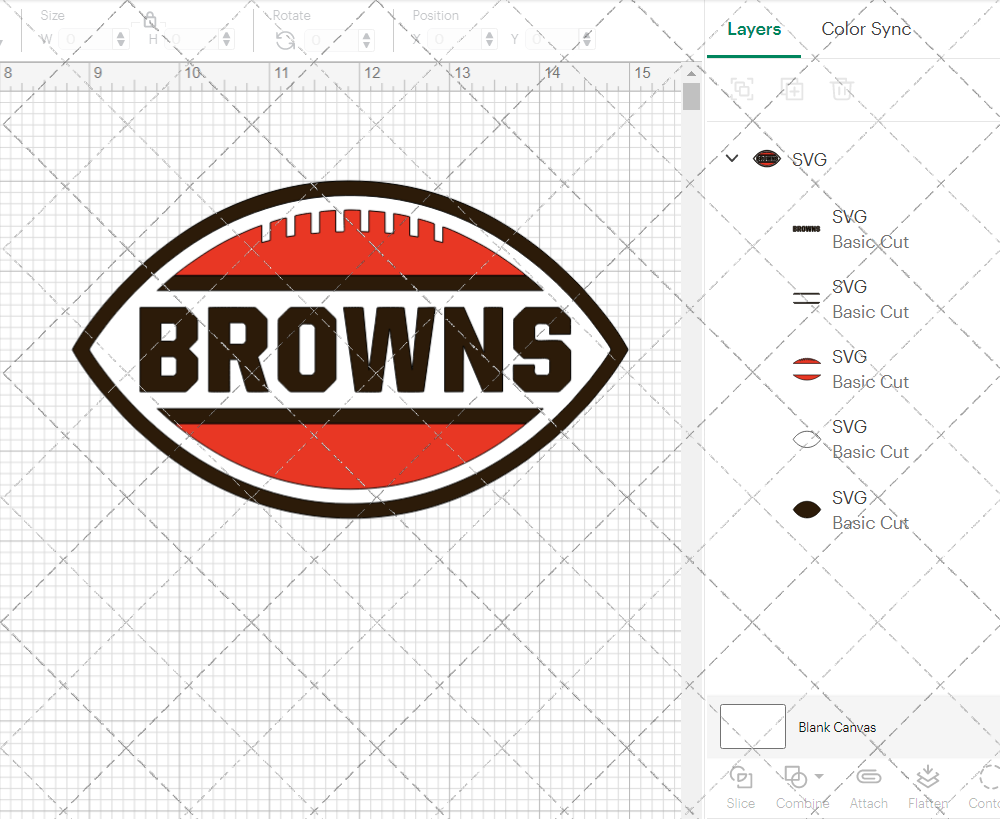The height and width of the screenshot is (819, 1000).
Task: Click the Duplicate icon in Layers panel
Action: [792, 89]
